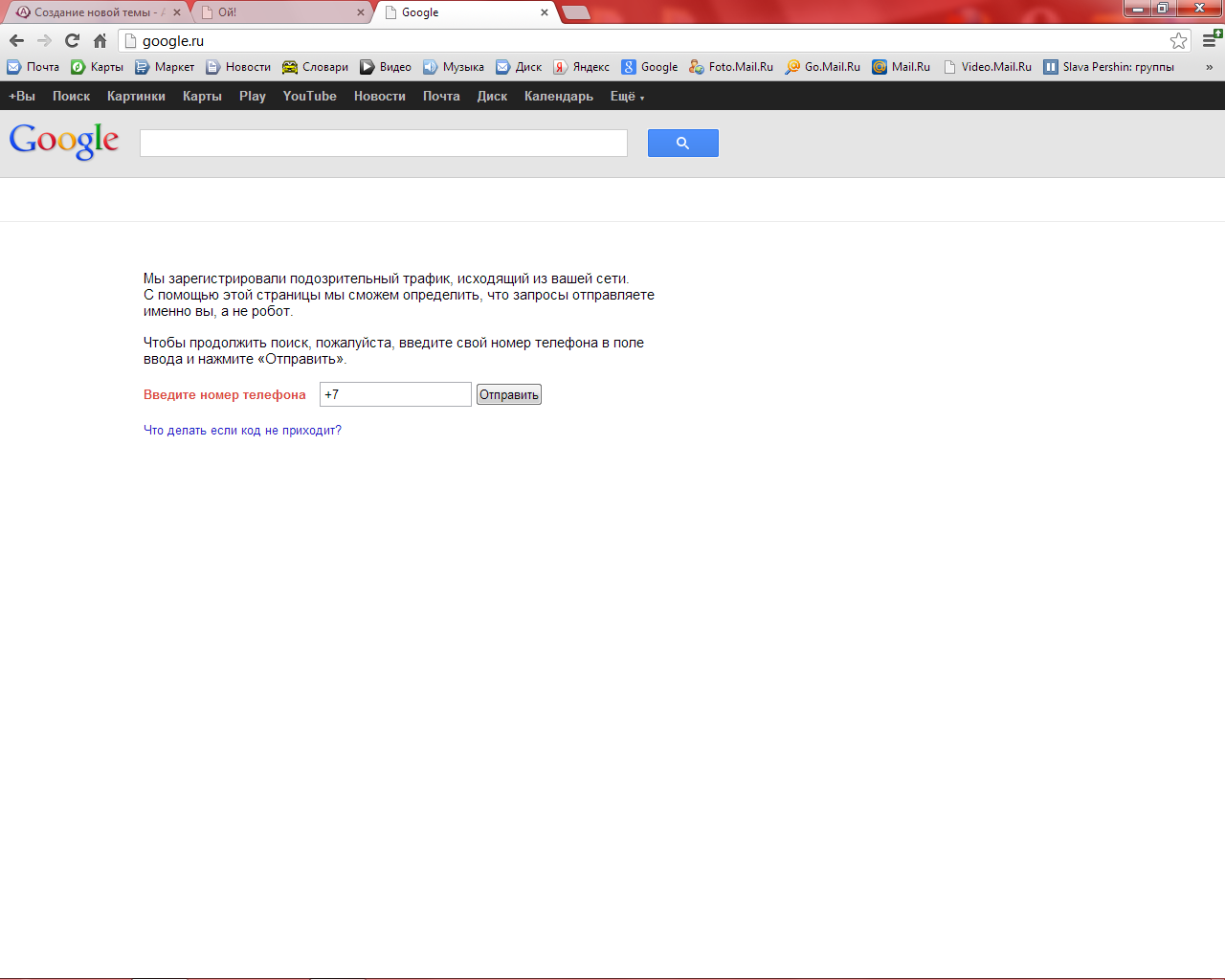The height and width of the screenshot is (980, 1225).
Task: Click the browser forward arrow
Action: 44,40
